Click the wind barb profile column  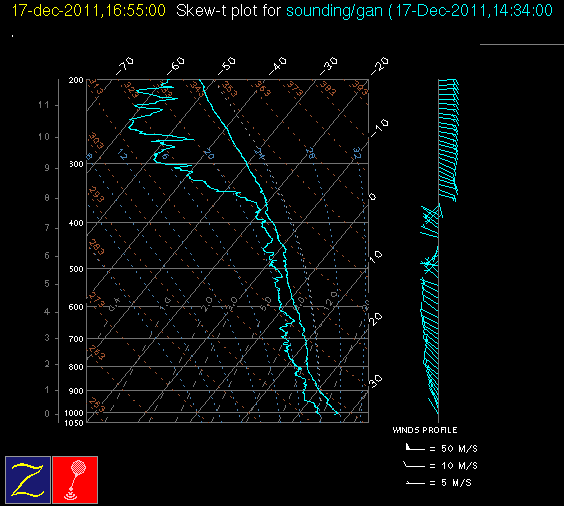[439, 251]
